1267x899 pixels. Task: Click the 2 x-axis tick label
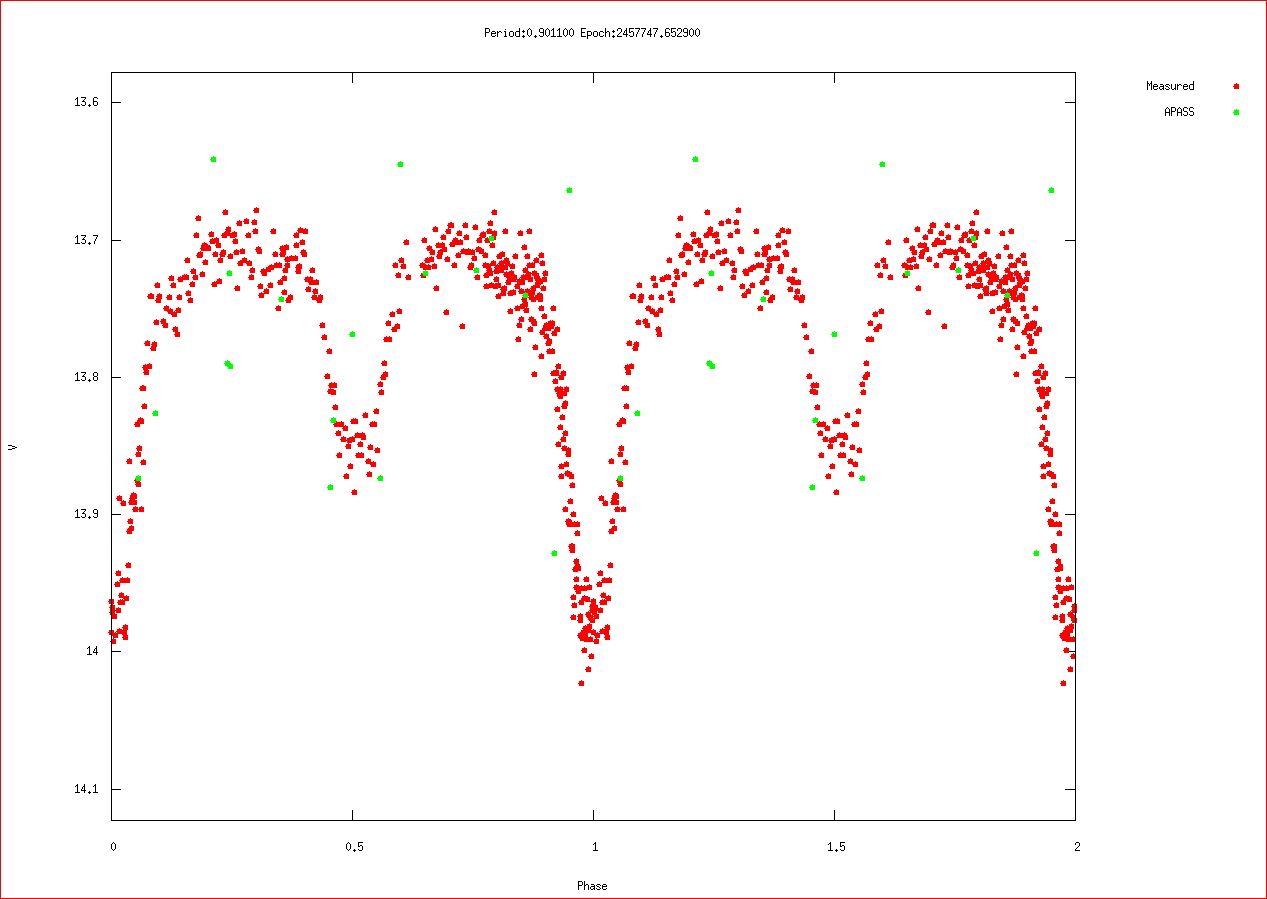1076,847
